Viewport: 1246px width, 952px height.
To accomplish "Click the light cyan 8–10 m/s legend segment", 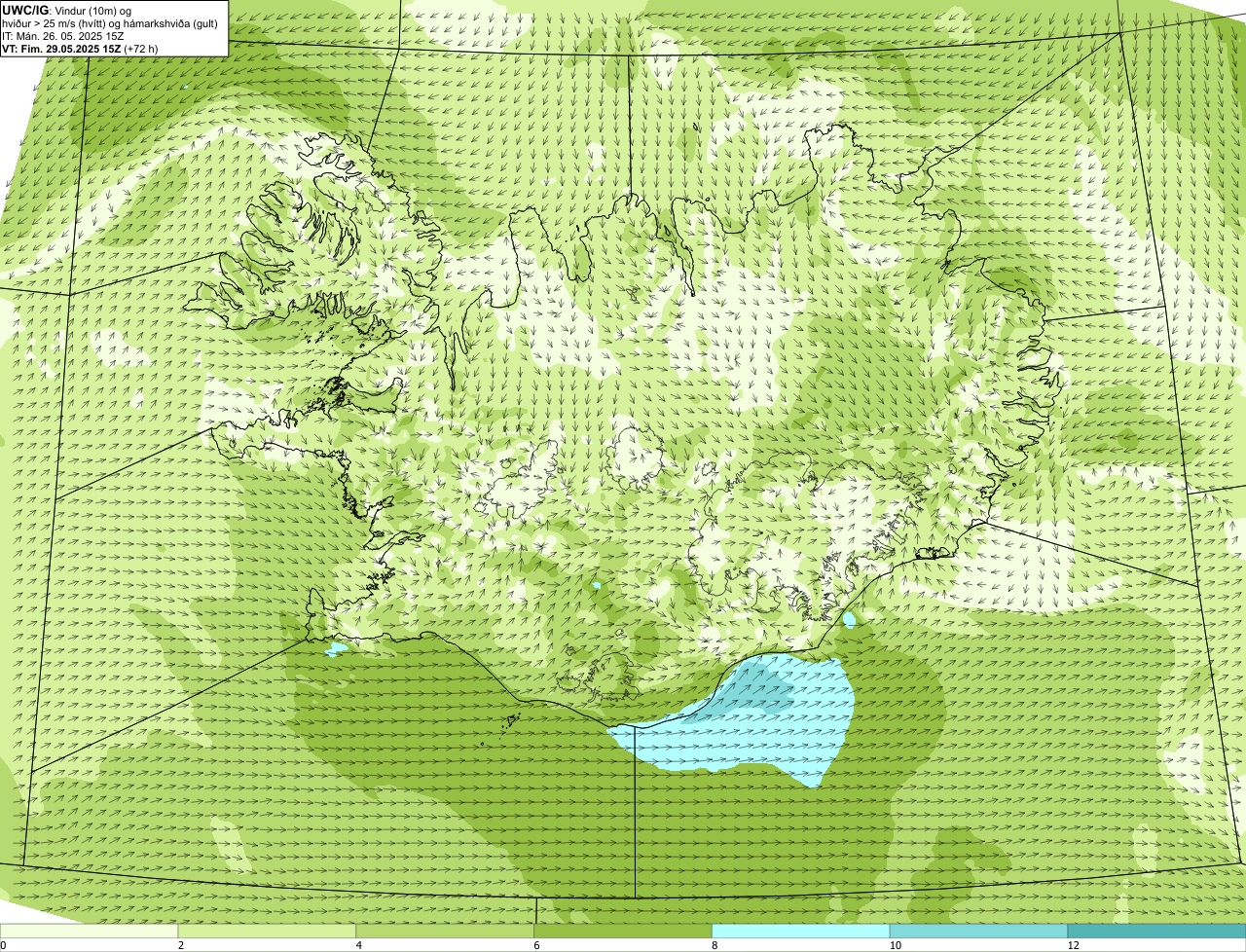I will click(x=801, y=931).
